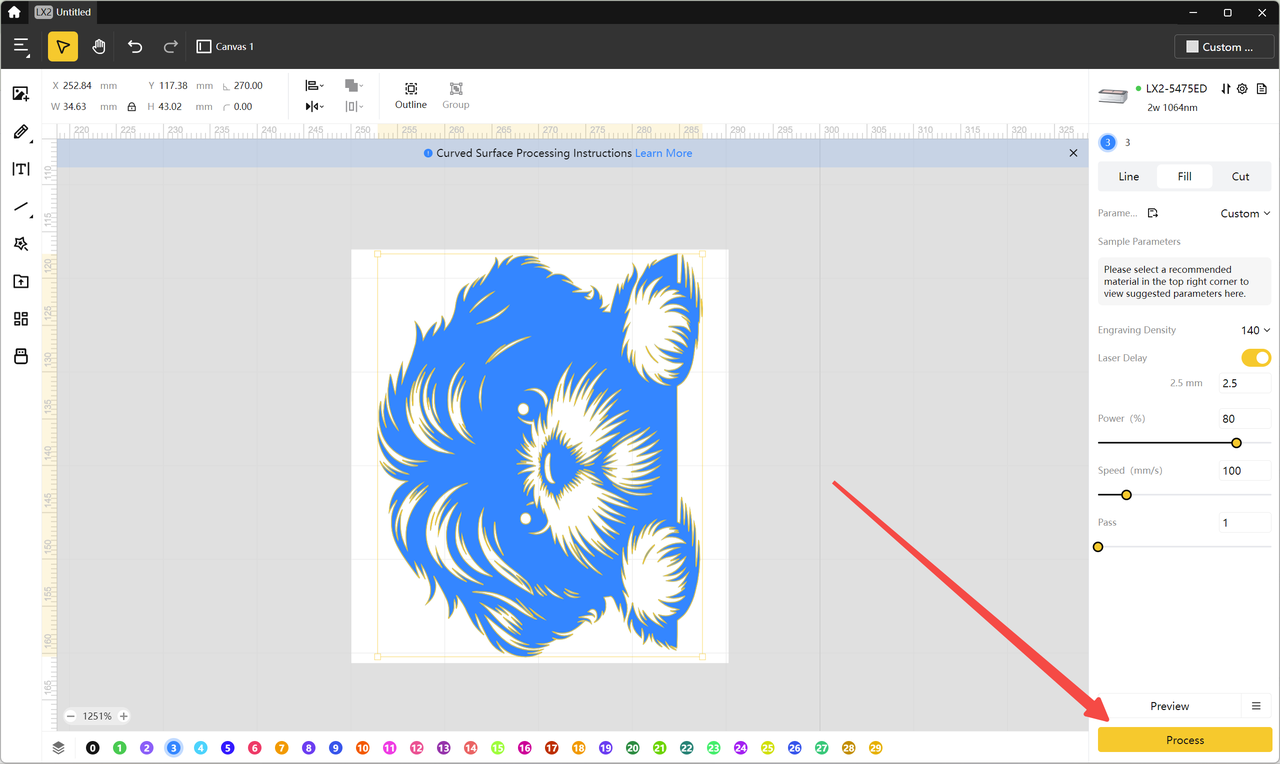Screen dimensions: 1280x764
Task: Click the Outline tool icon
Action: [410, 89]
